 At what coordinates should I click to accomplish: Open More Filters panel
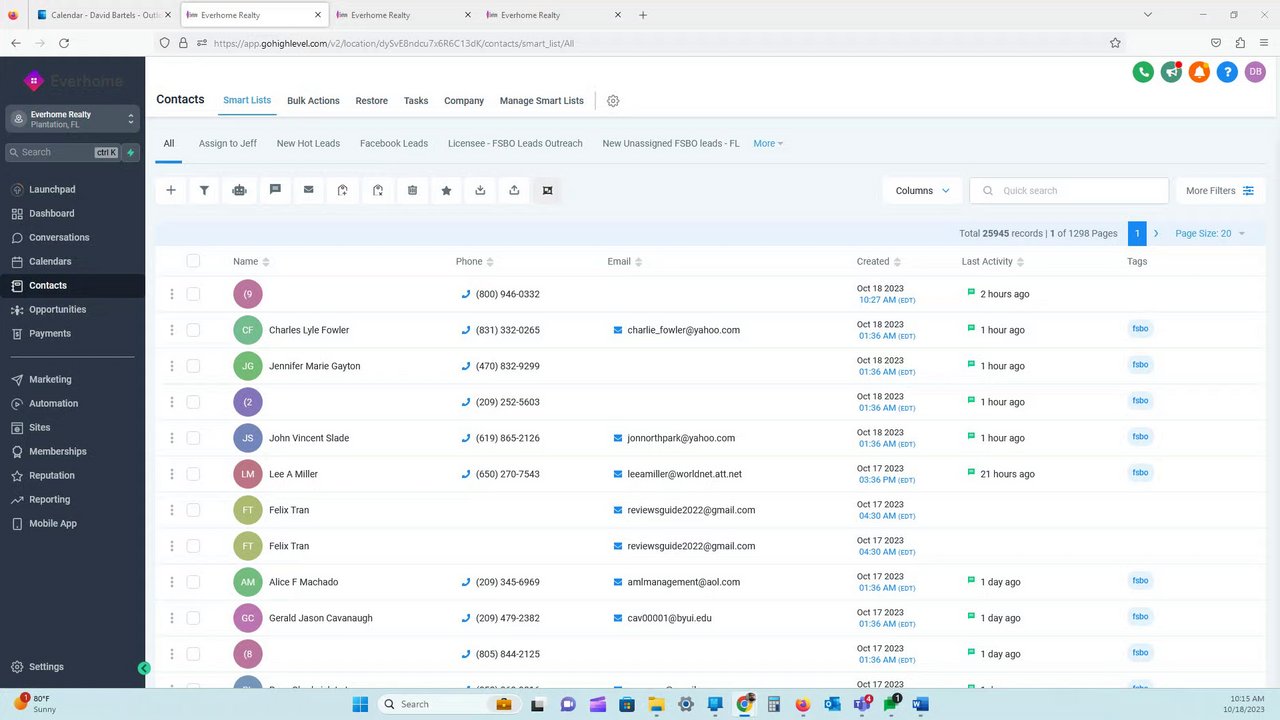click(1220, 191)
